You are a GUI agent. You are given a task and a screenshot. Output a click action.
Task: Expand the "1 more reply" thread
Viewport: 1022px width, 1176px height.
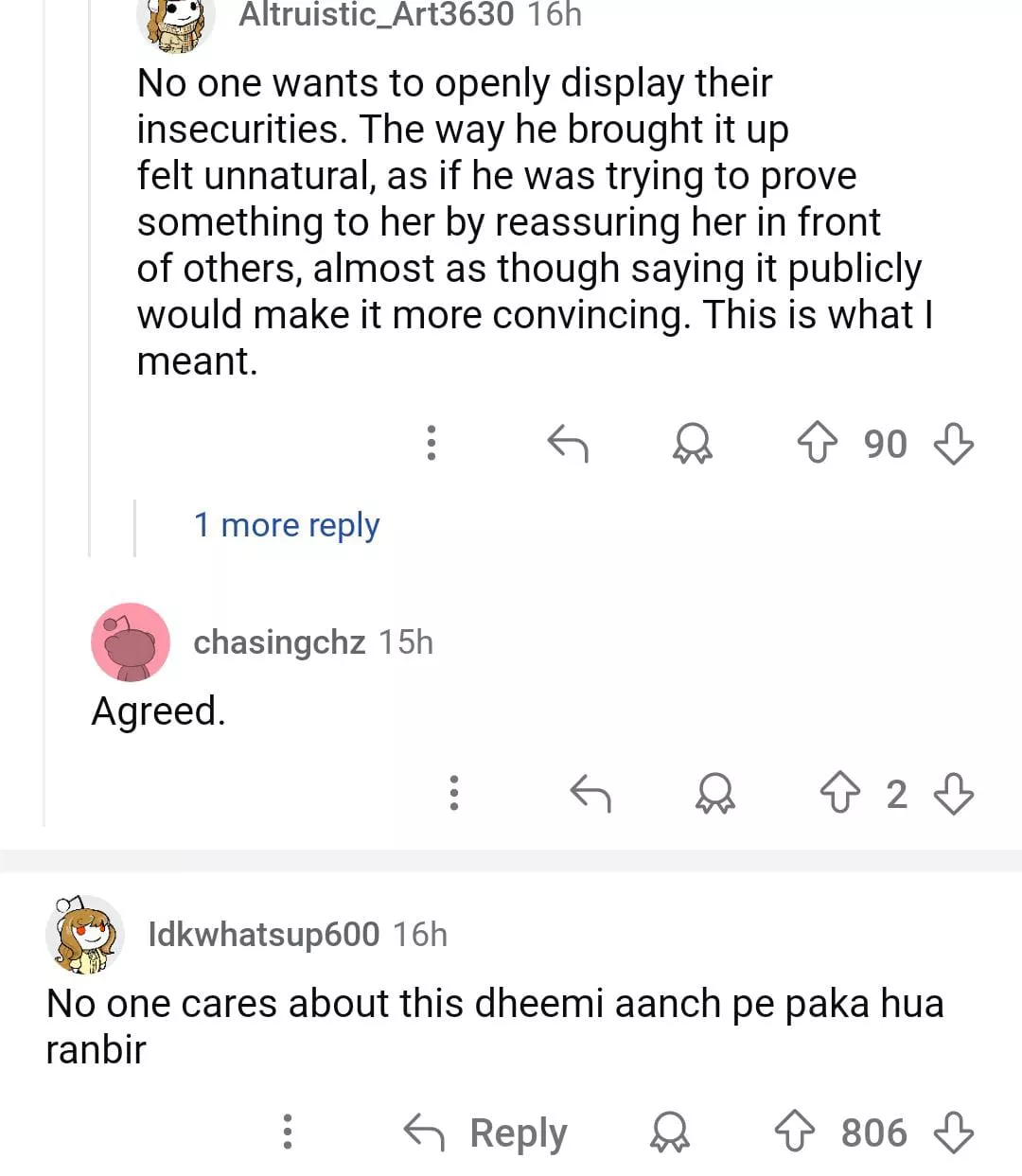click(286, 525)
